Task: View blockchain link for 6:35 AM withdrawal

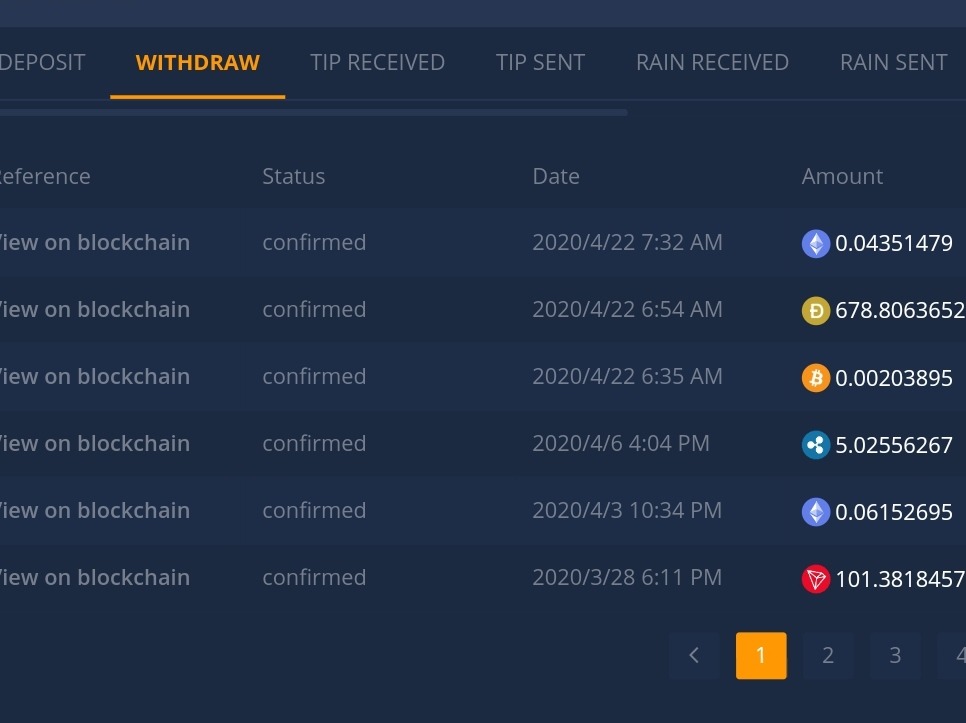Action: coord(94,376)
